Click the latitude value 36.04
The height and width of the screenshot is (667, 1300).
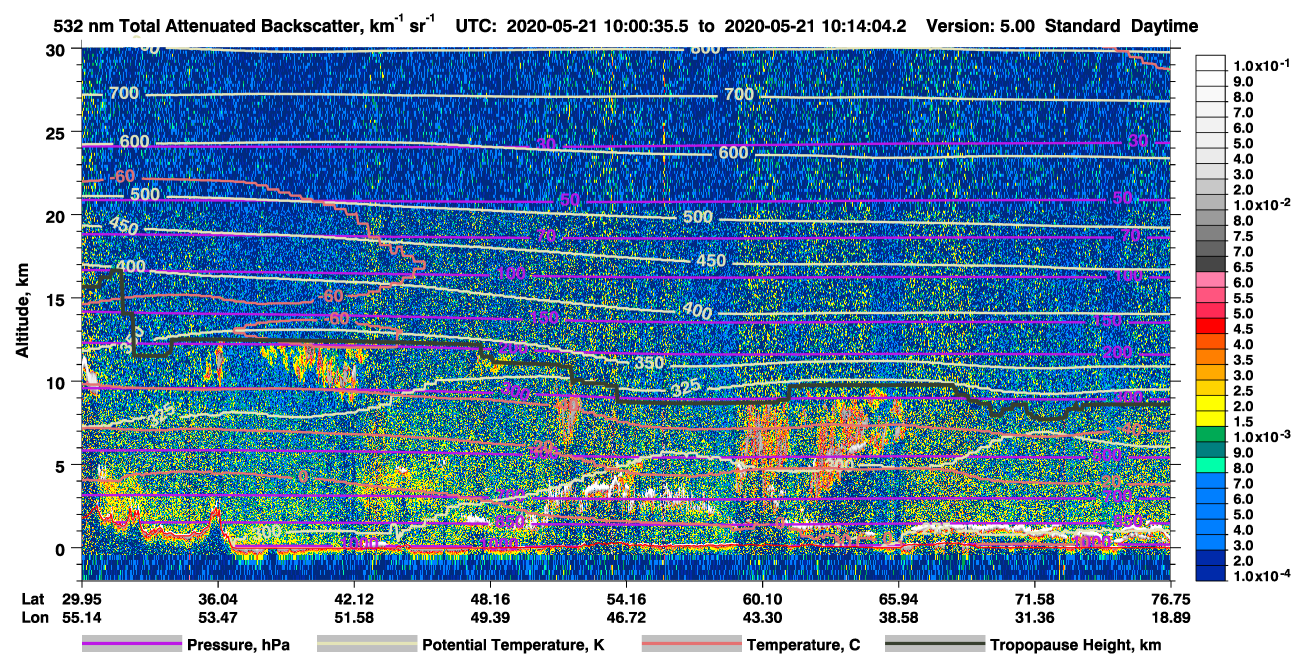(218, 599)
